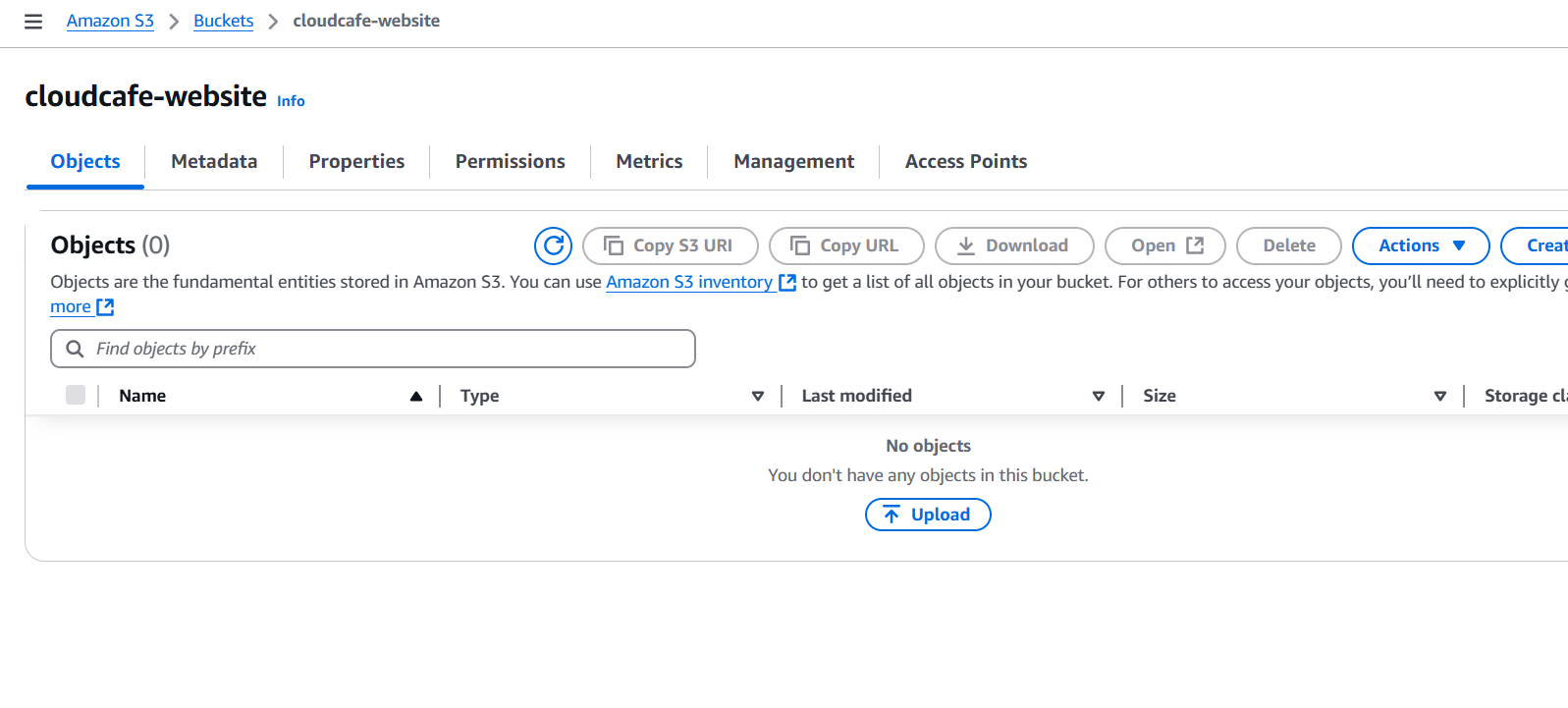Click the Create folder button
This screenshot has width=1568, height=708.
pyautogui.click(x=1537, y=245)
